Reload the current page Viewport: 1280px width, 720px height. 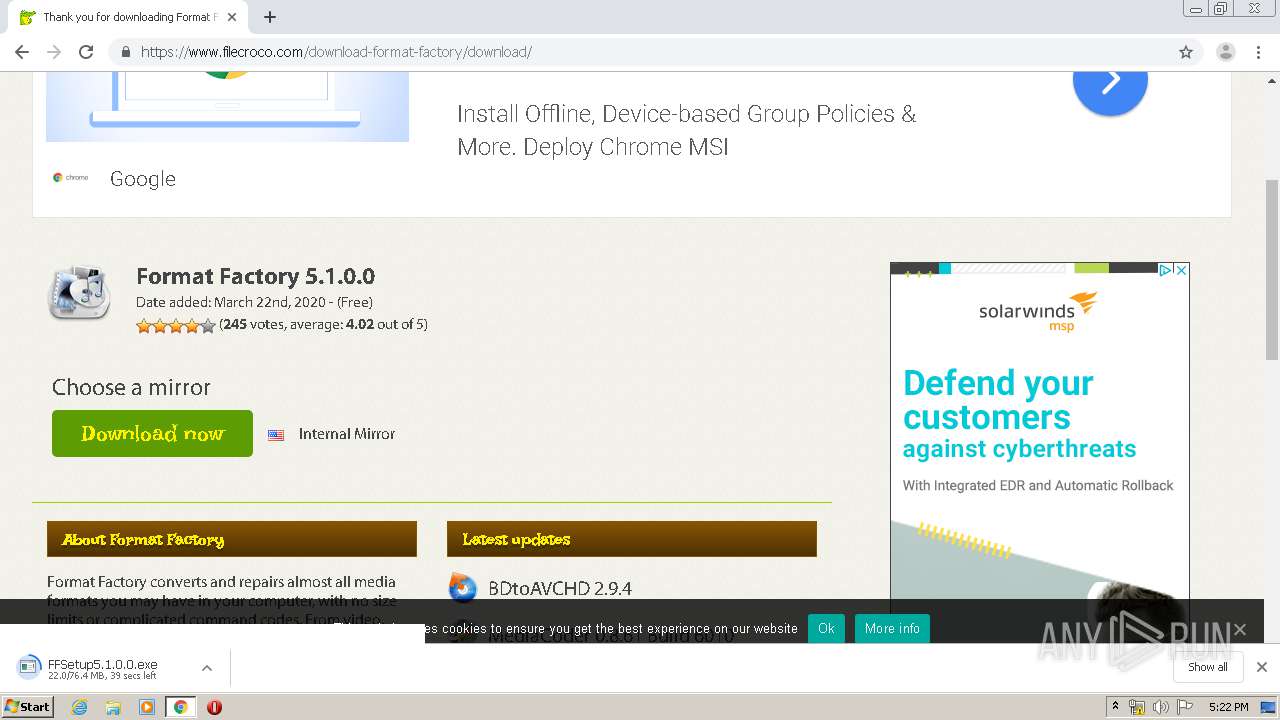(86, 52)
